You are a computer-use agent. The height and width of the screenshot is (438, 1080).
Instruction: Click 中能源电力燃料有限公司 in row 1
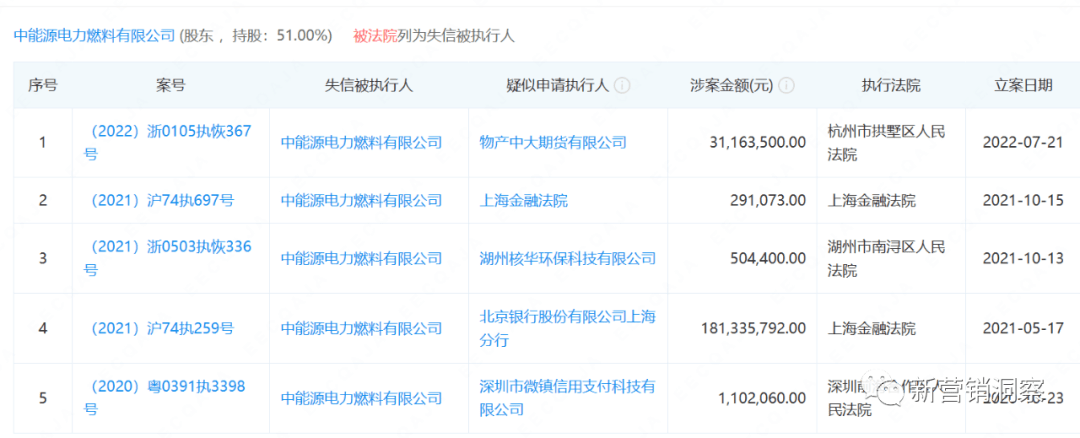(361, 142)
